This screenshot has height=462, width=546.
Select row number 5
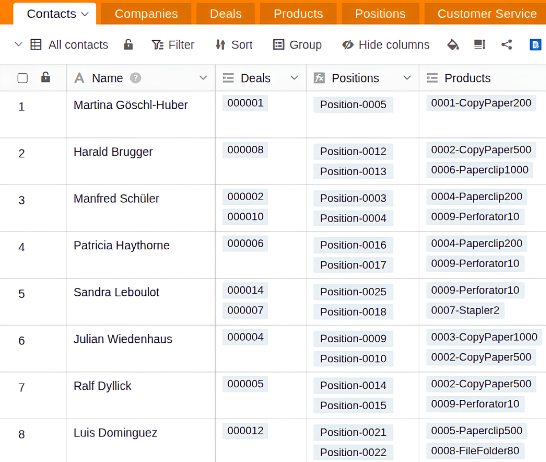click(22, 294)
